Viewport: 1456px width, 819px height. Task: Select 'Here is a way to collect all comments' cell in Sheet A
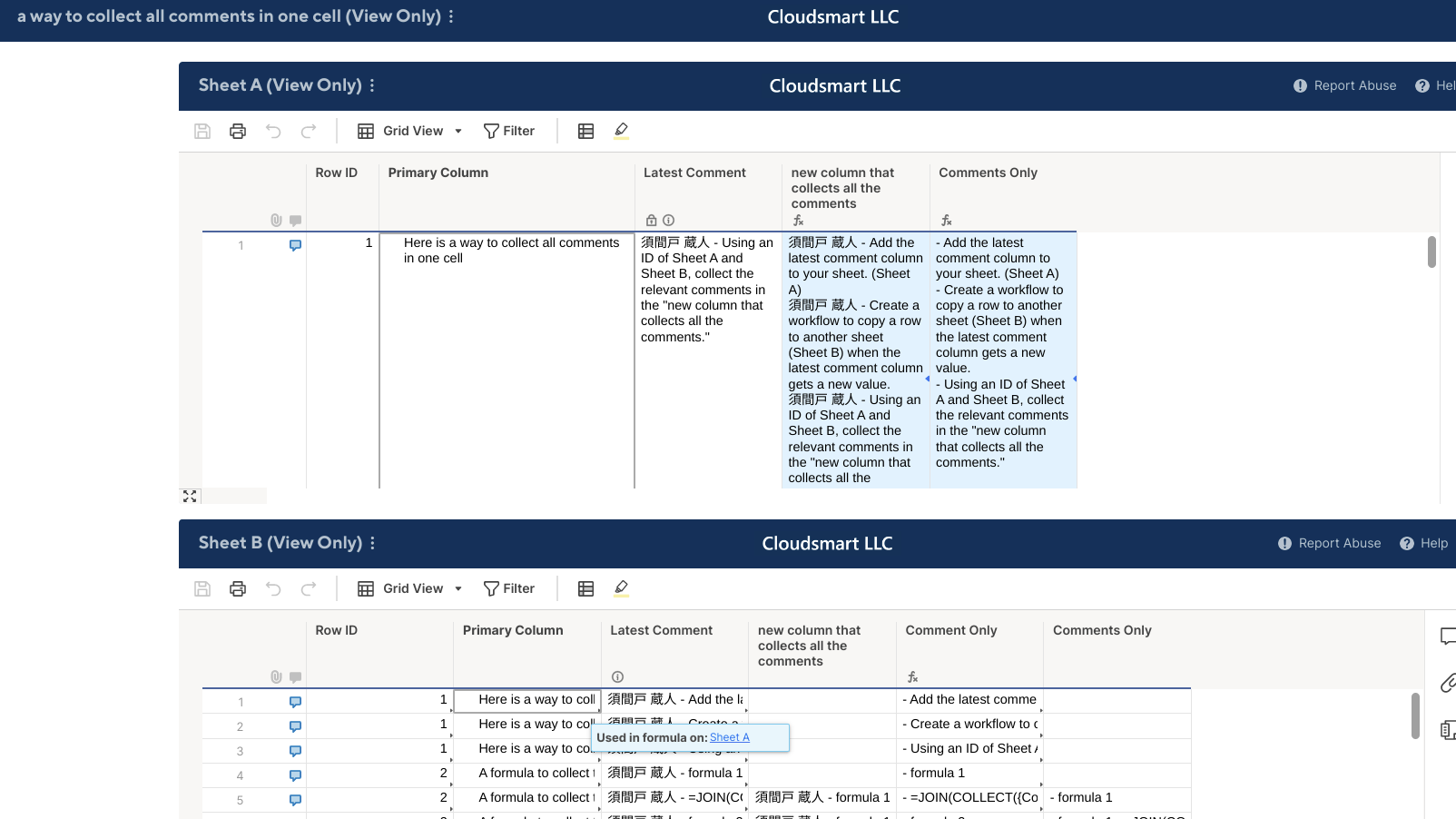(507, 360)
